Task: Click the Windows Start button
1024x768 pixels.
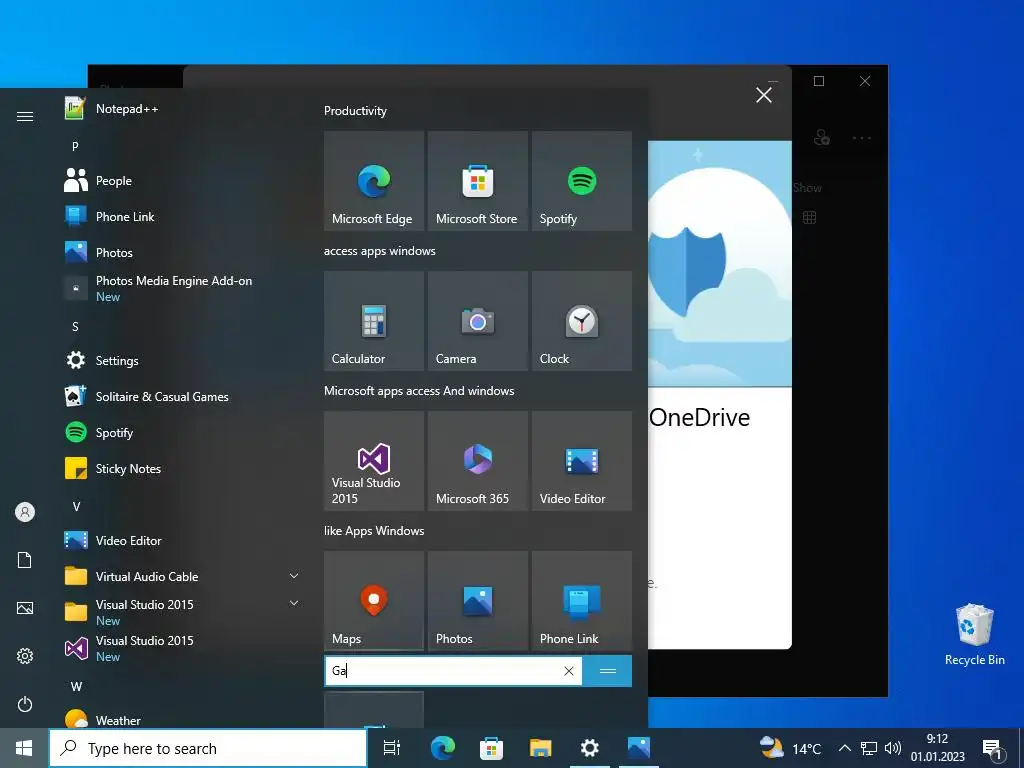Action: (24, 748)
